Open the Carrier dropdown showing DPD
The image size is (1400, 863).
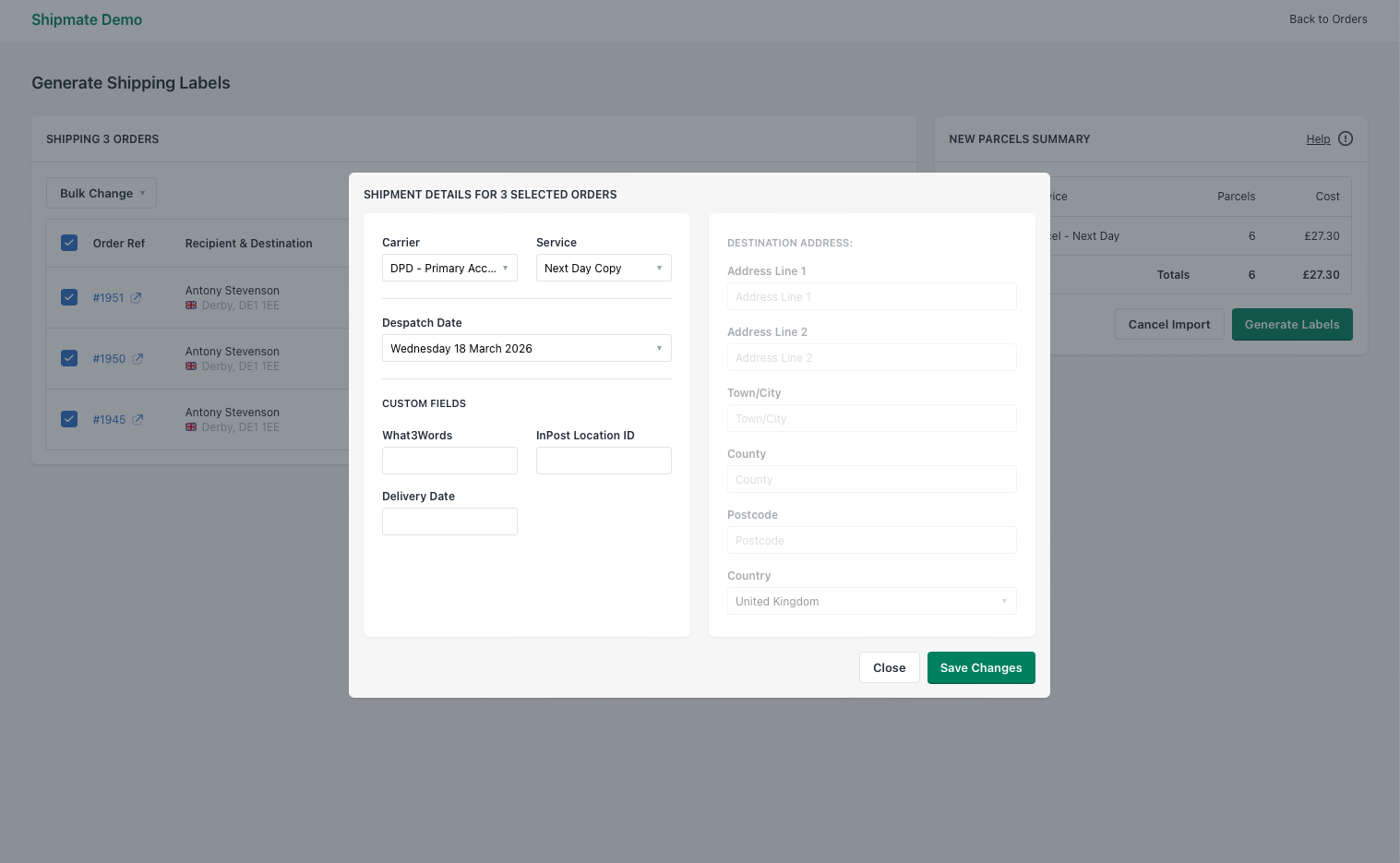pos(449,268)
